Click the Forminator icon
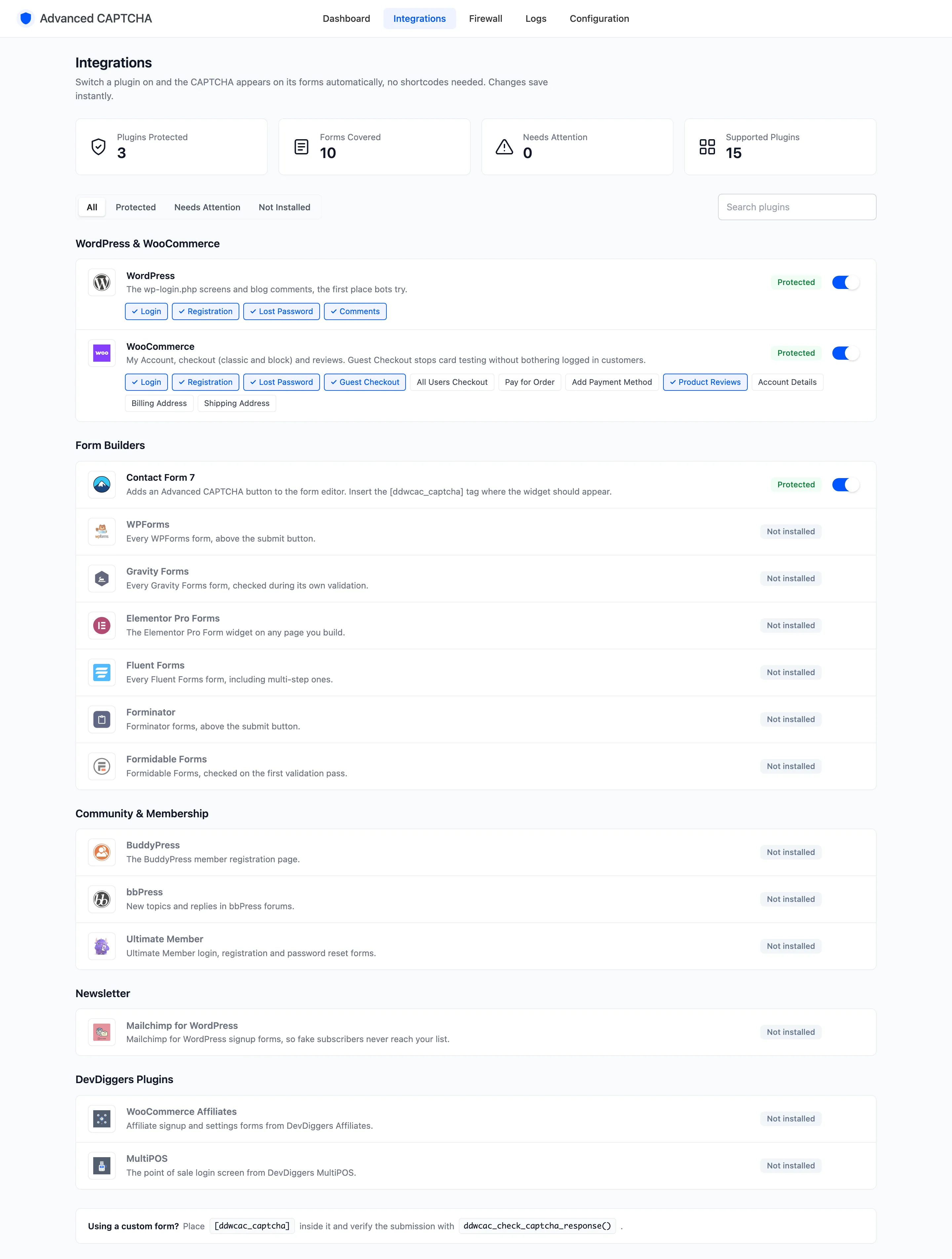 102,719
